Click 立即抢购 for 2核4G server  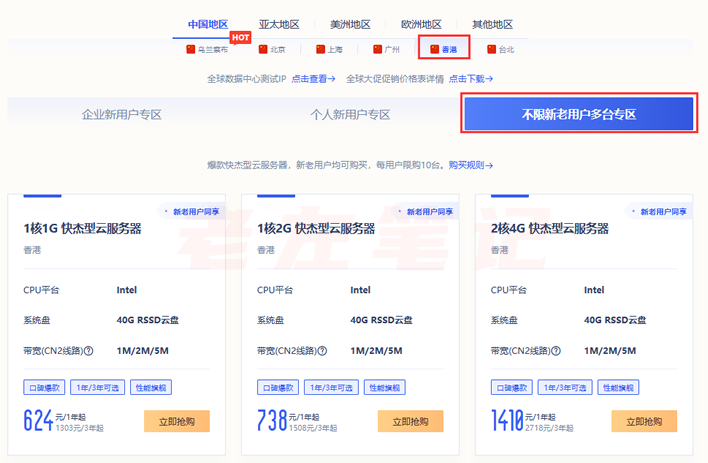tap(644, 421)
